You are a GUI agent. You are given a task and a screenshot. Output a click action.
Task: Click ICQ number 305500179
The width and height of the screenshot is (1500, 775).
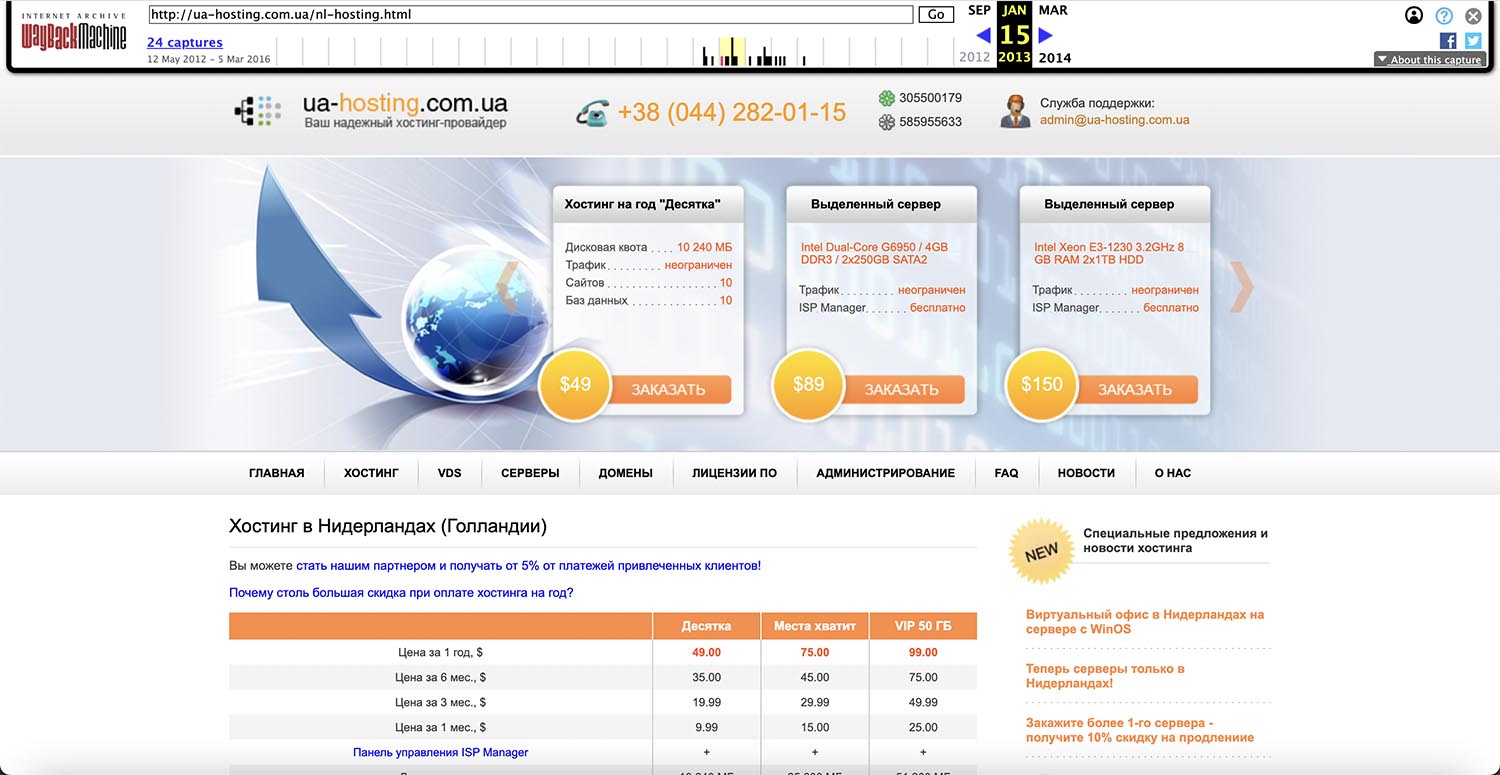click(930, 98)
